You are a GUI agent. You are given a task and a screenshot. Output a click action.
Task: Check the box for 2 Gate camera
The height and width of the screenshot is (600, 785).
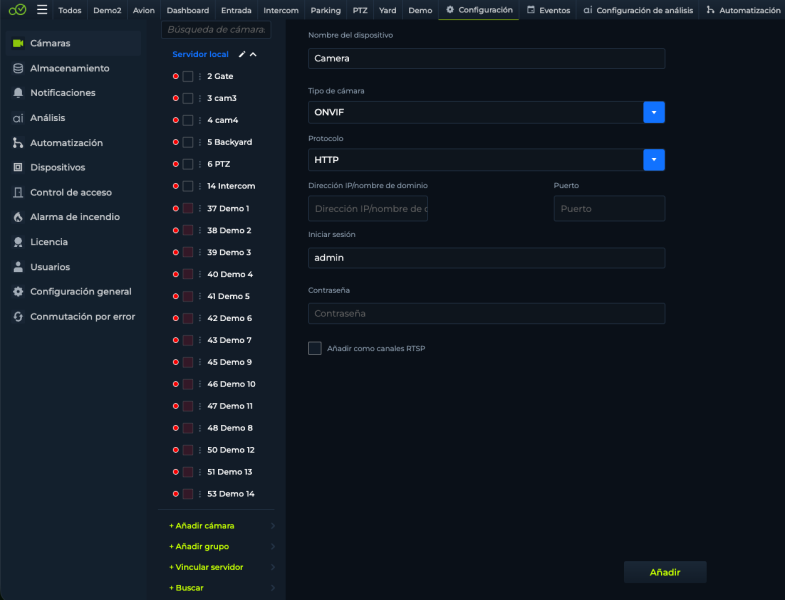pyautogui.click(x=188, y=76)
